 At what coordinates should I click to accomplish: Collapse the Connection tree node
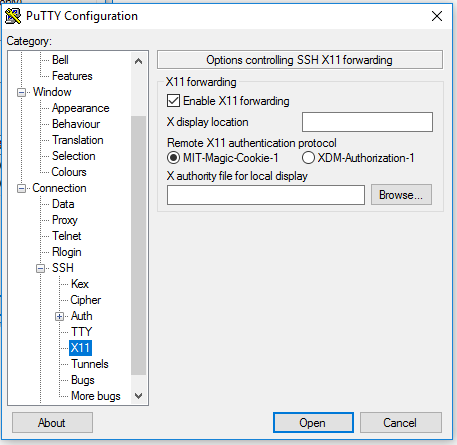click(x=21, y=189)
